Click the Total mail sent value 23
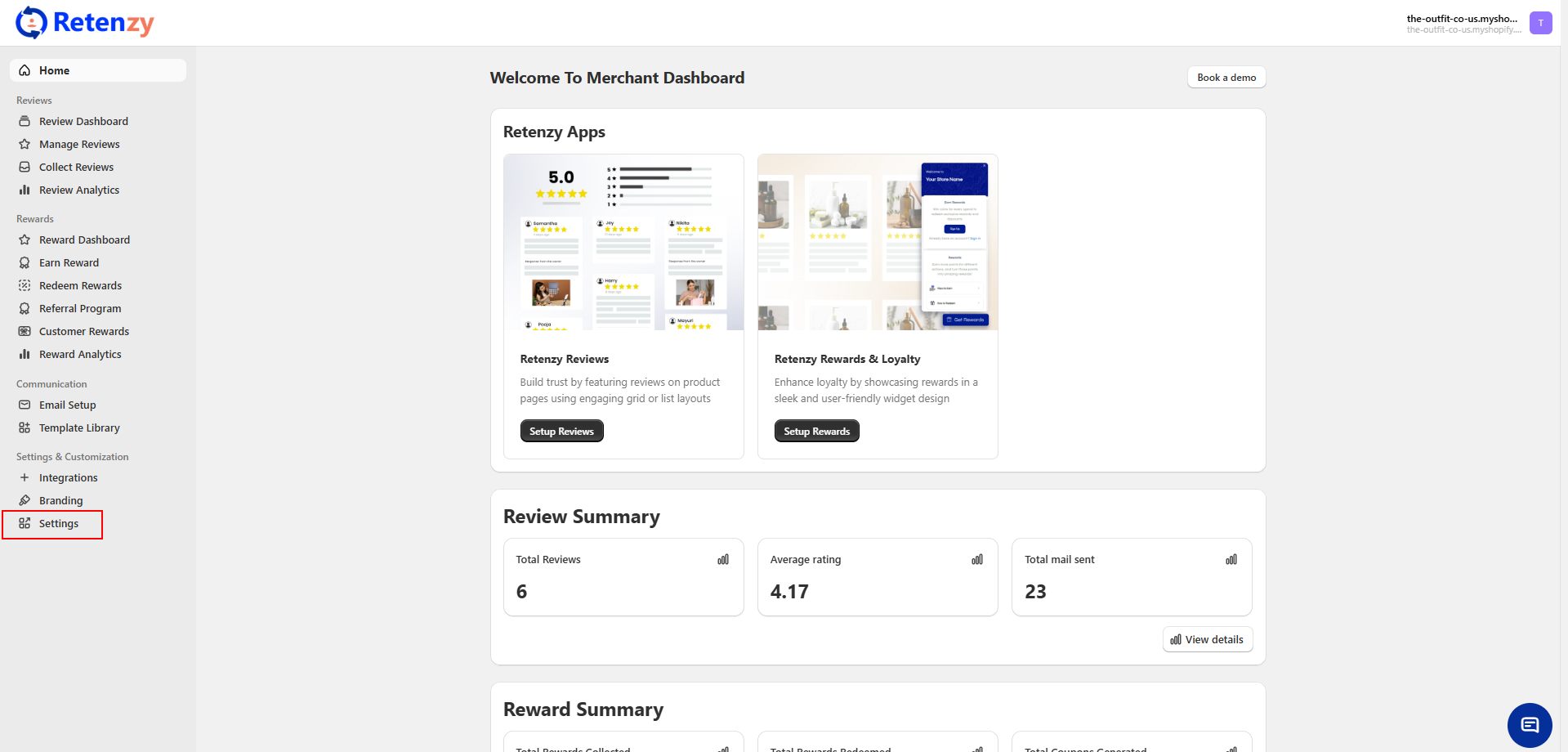 tap(1035, 591)
